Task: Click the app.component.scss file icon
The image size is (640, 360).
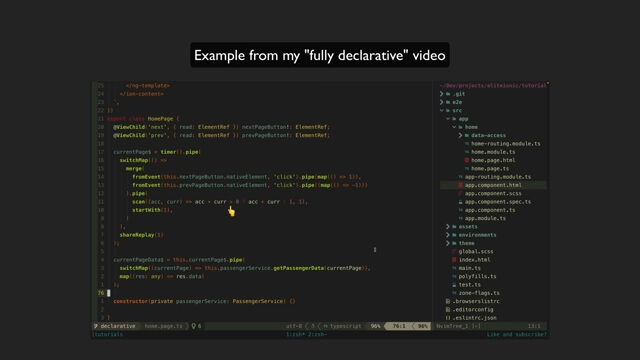Action: tap(460, 193)
